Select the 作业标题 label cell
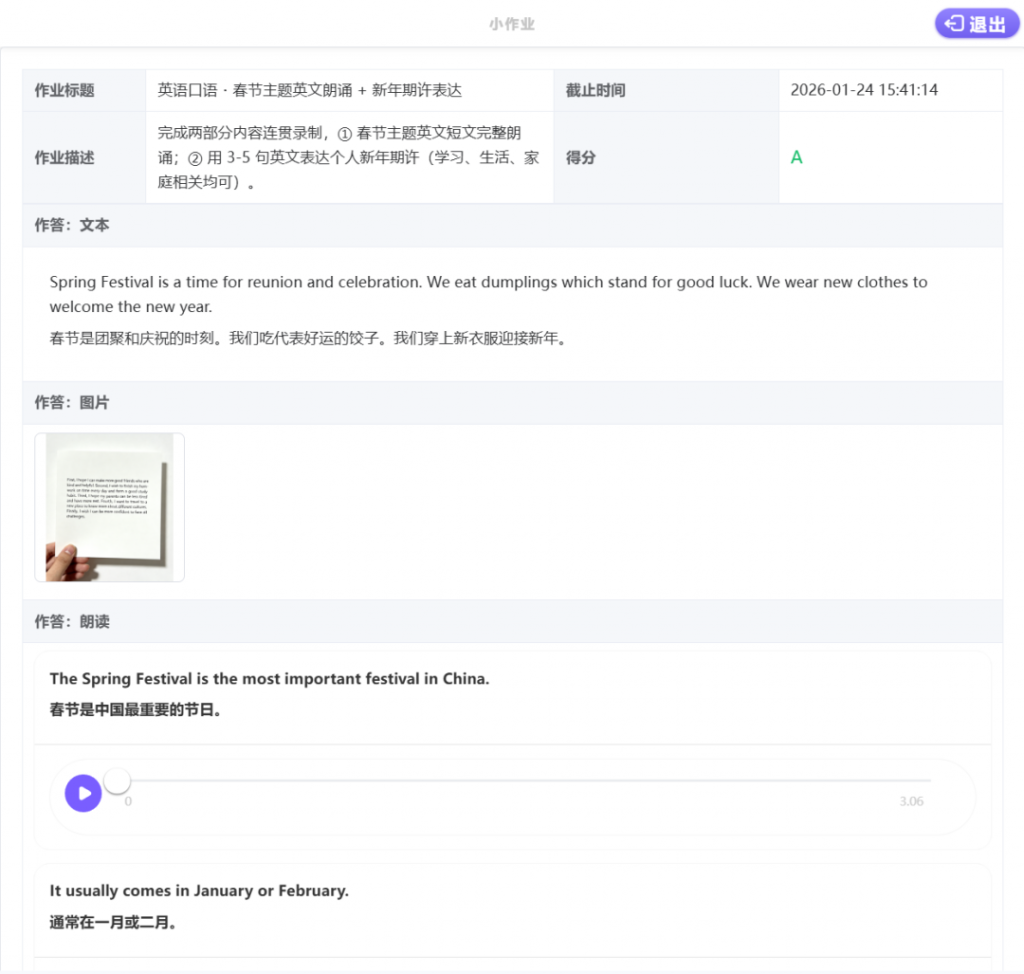This screenshot has width=1024, height=974. (65, 90)
